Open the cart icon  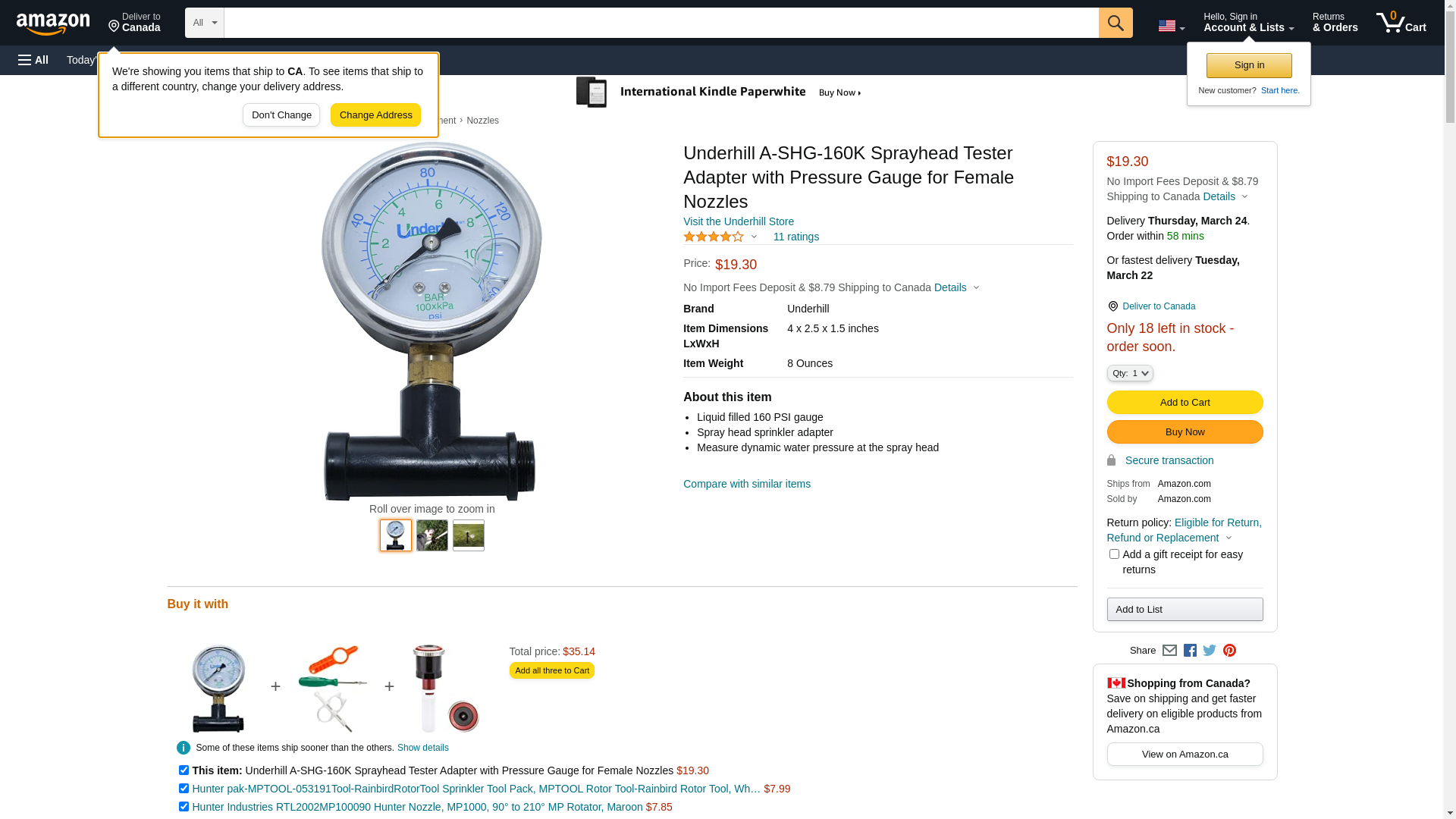click(x=1401, y=23)
